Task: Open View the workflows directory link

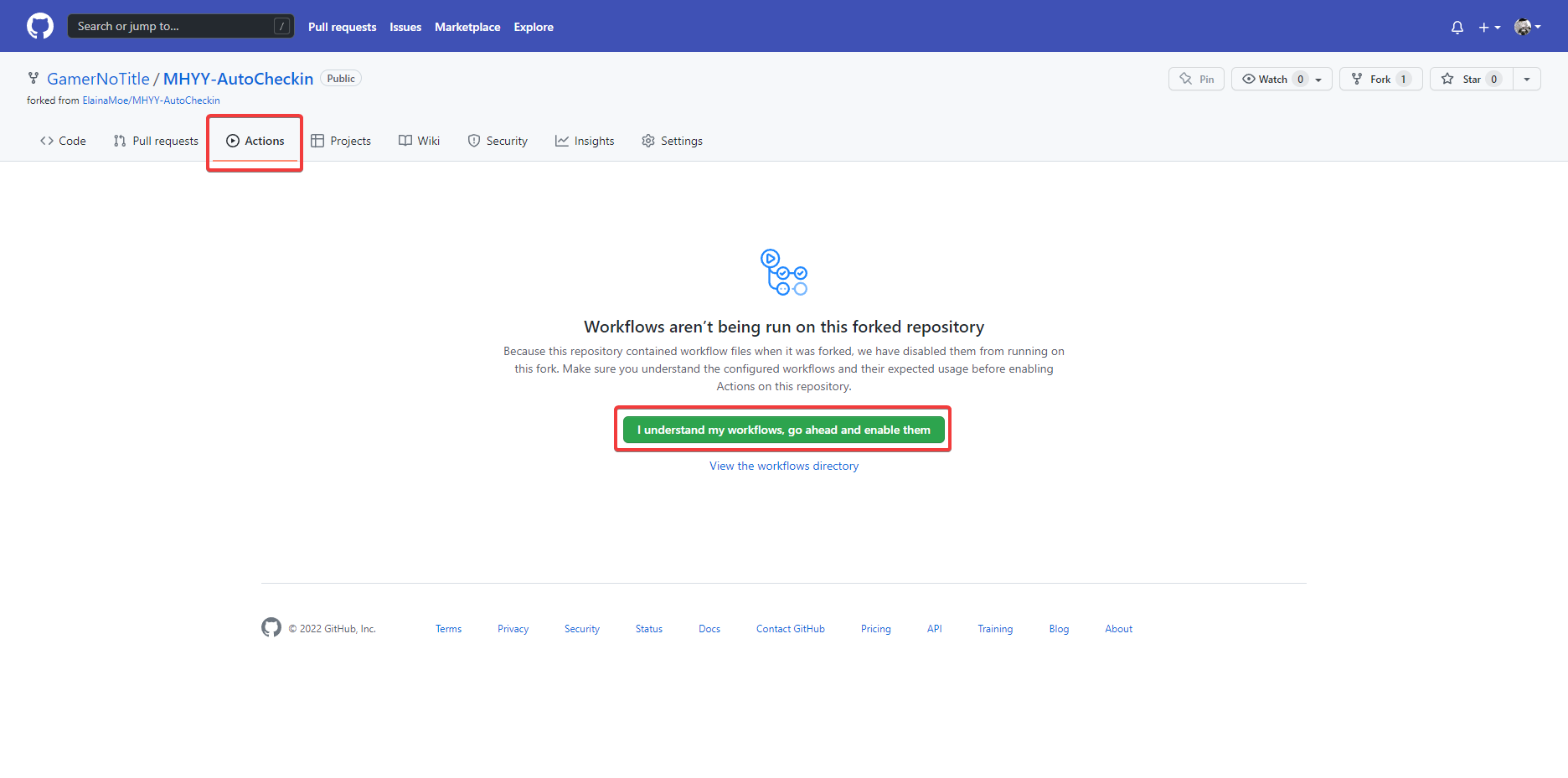Action: [784, 466]
